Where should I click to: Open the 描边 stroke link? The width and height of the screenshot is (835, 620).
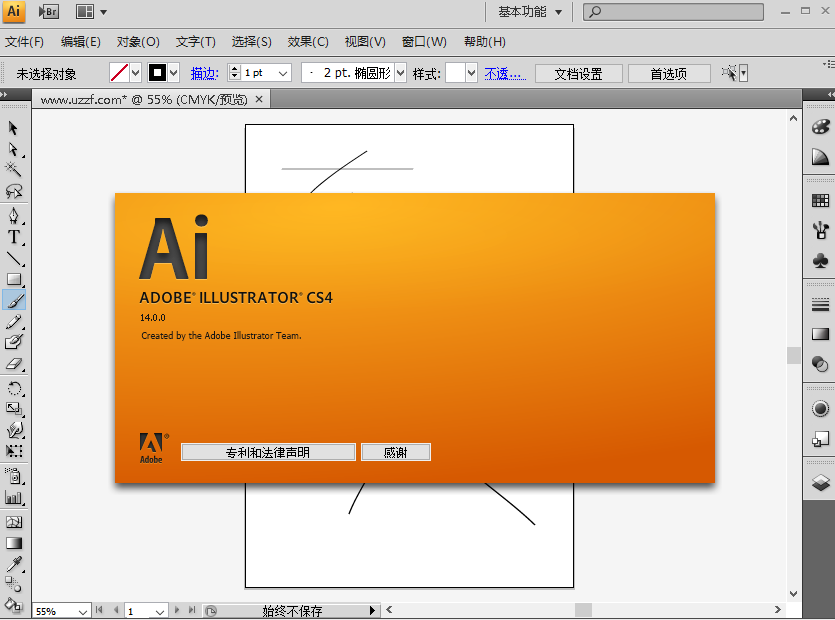[x=204, y=74]
